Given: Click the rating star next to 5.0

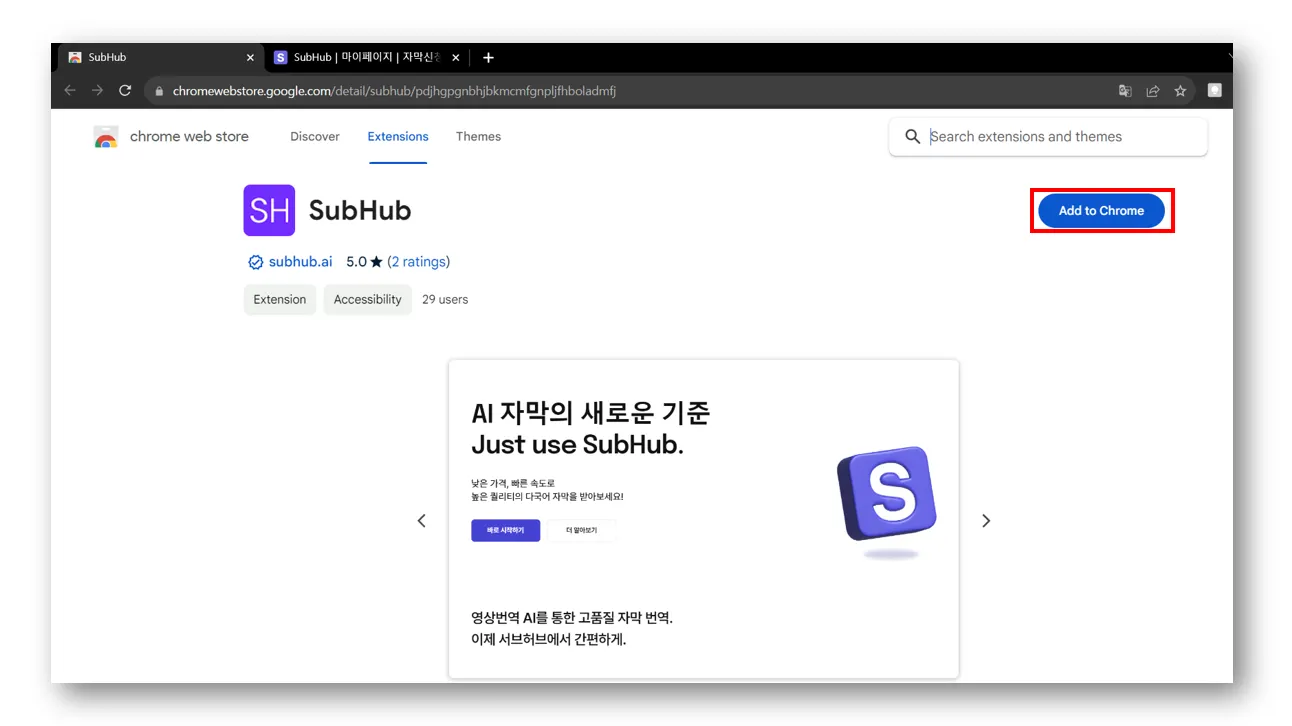Looking at the screenshot, I should point(376,262).
